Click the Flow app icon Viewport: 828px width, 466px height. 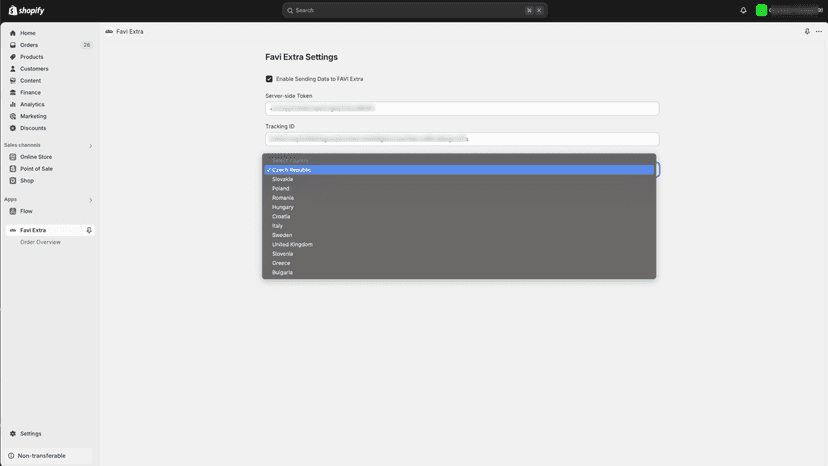point(13,211)
